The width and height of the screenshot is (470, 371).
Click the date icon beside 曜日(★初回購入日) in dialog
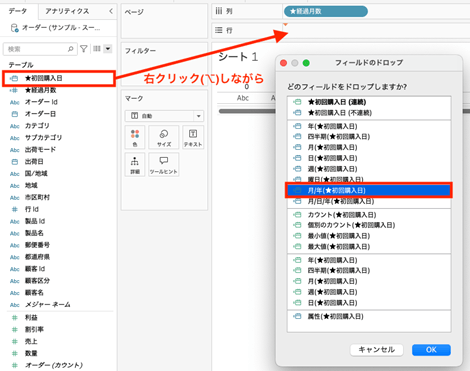(x=297, y=179)
